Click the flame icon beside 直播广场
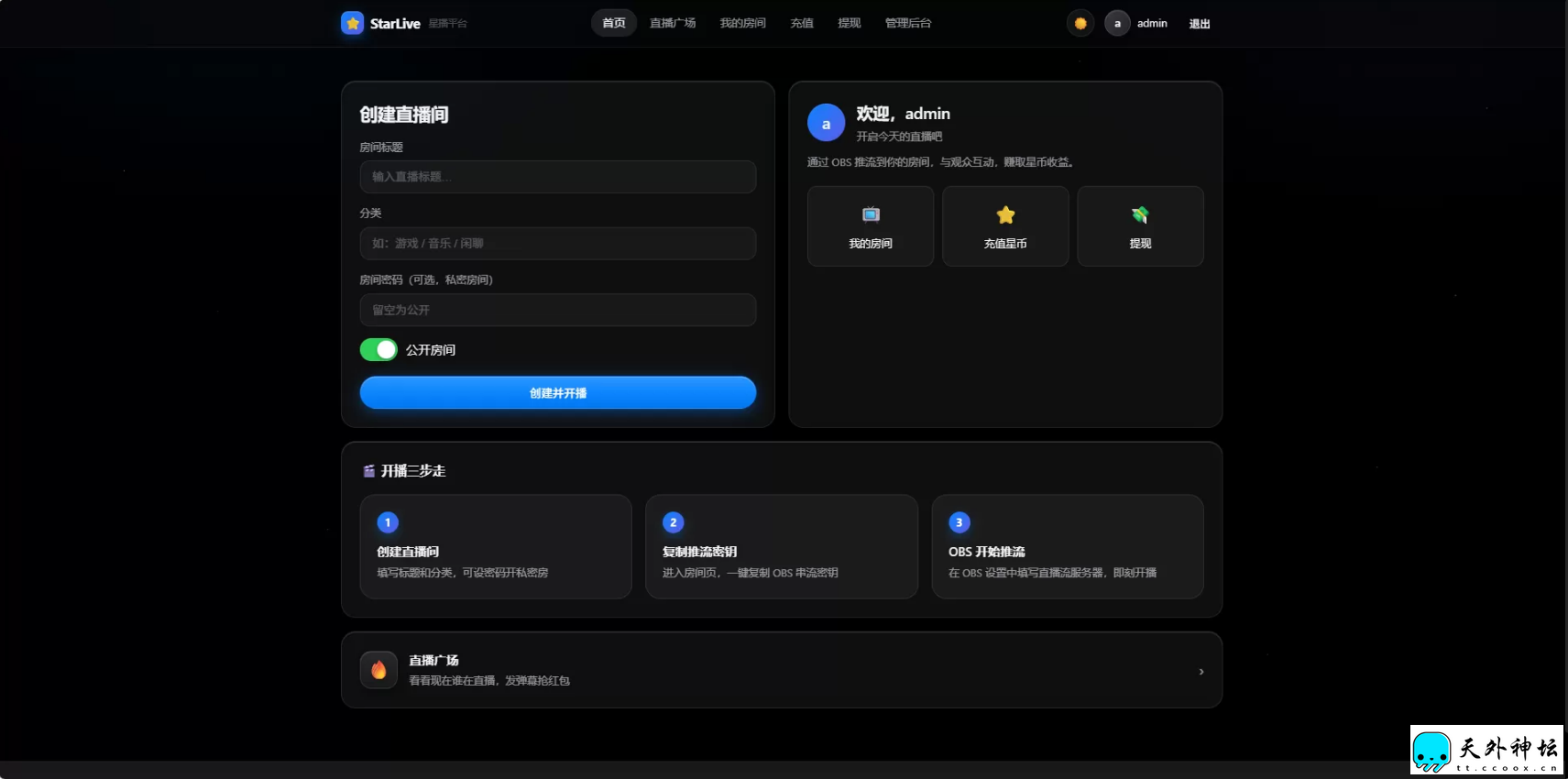Screen dimensions: 1568x779 (378, 670)
